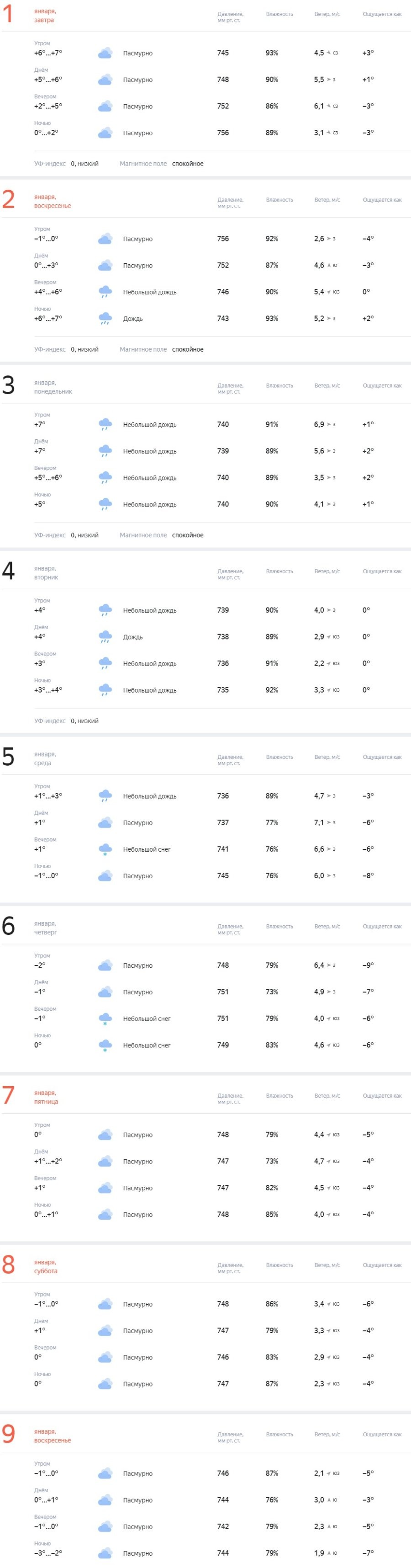Viewport: 411px width, 1568px height.
Task: Click the wind direction arrow for January 9 night
Action: pos(329,1553)
